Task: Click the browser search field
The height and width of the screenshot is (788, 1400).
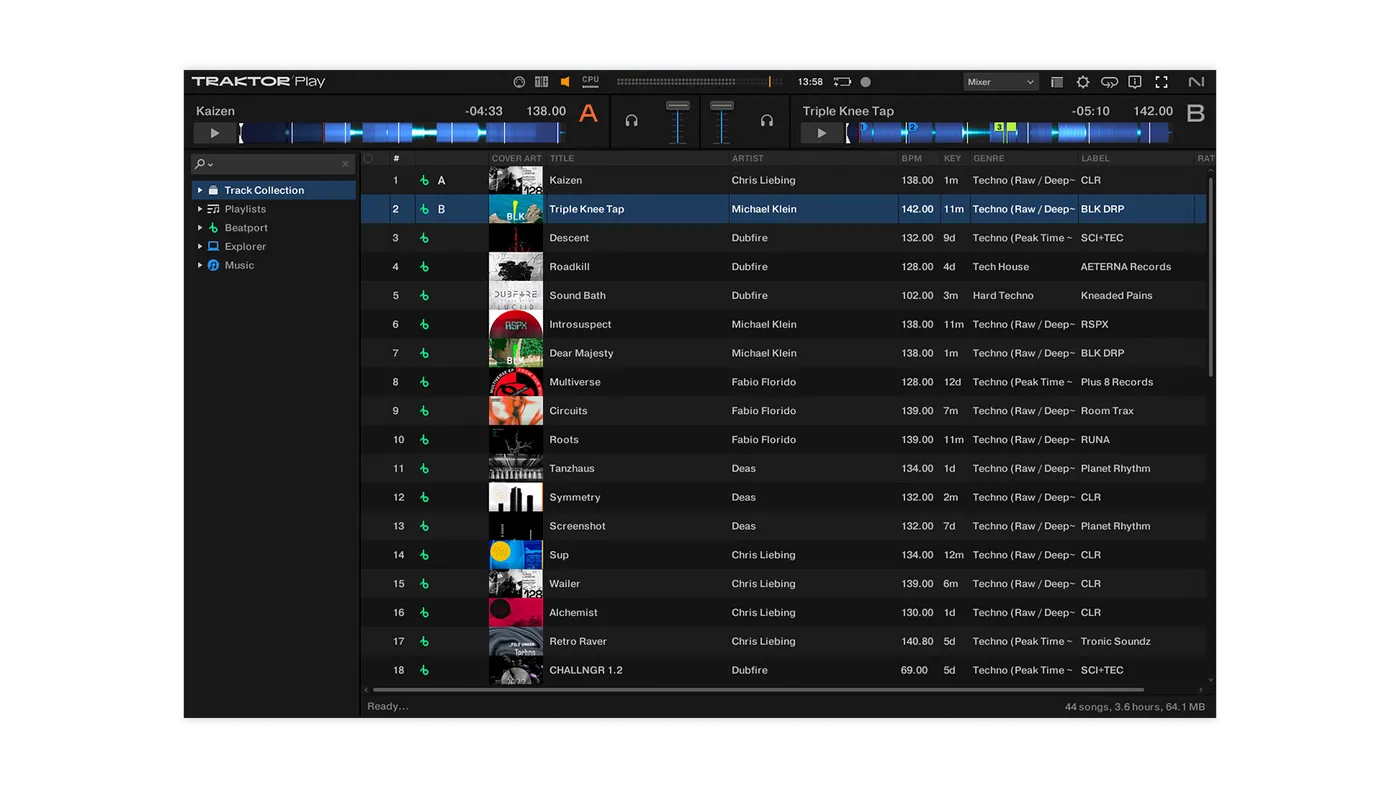Action: [273, 164]
